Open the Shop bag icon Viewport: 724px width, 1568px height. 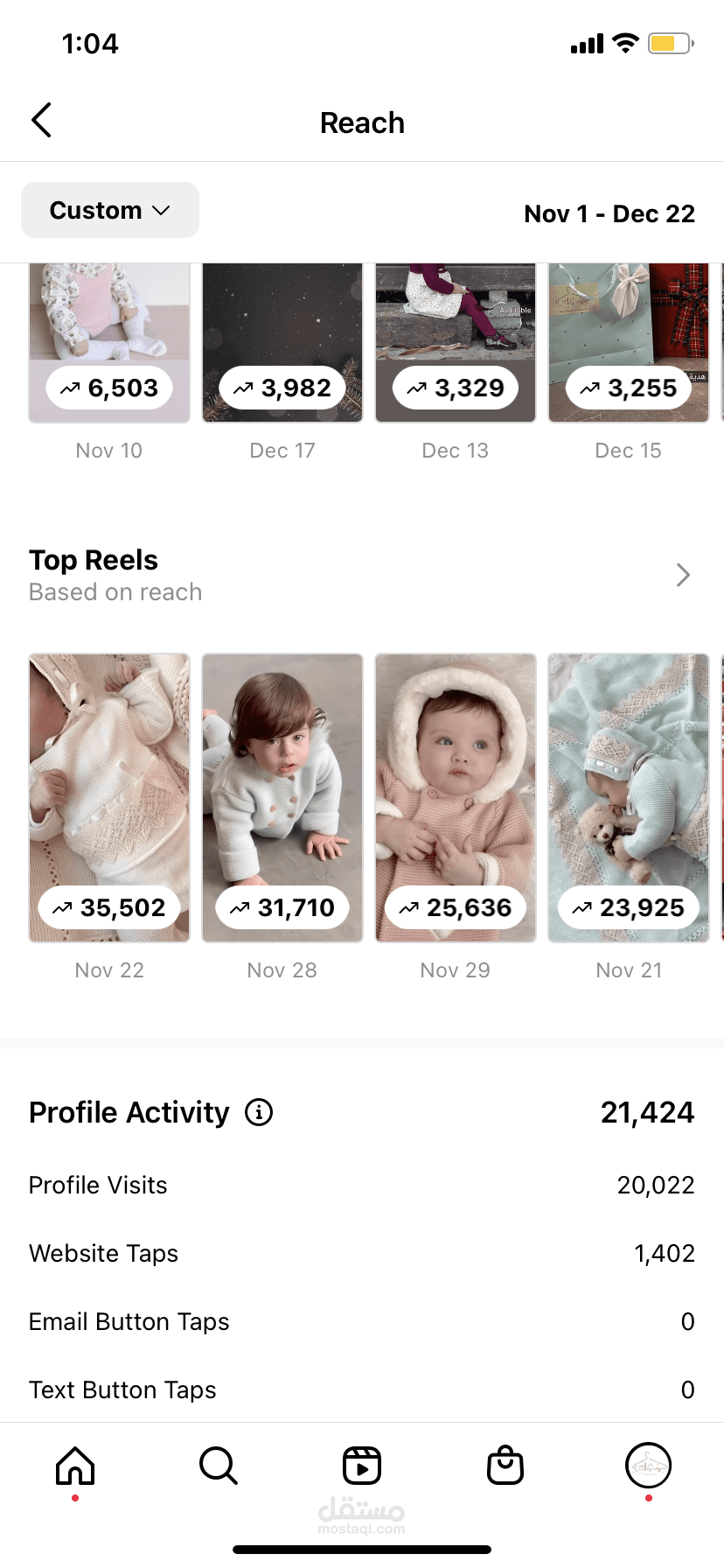[505, 1466]
